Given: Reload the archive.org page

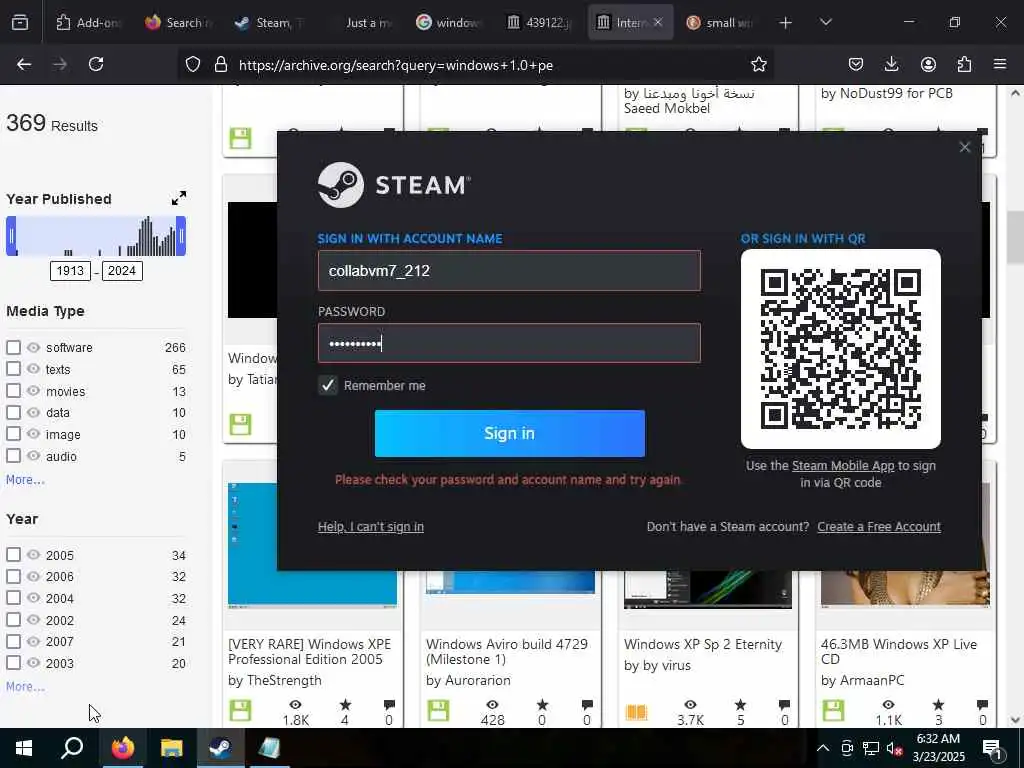Looking at the screenshot, I should pyautogui.click(x=96, y=64).
